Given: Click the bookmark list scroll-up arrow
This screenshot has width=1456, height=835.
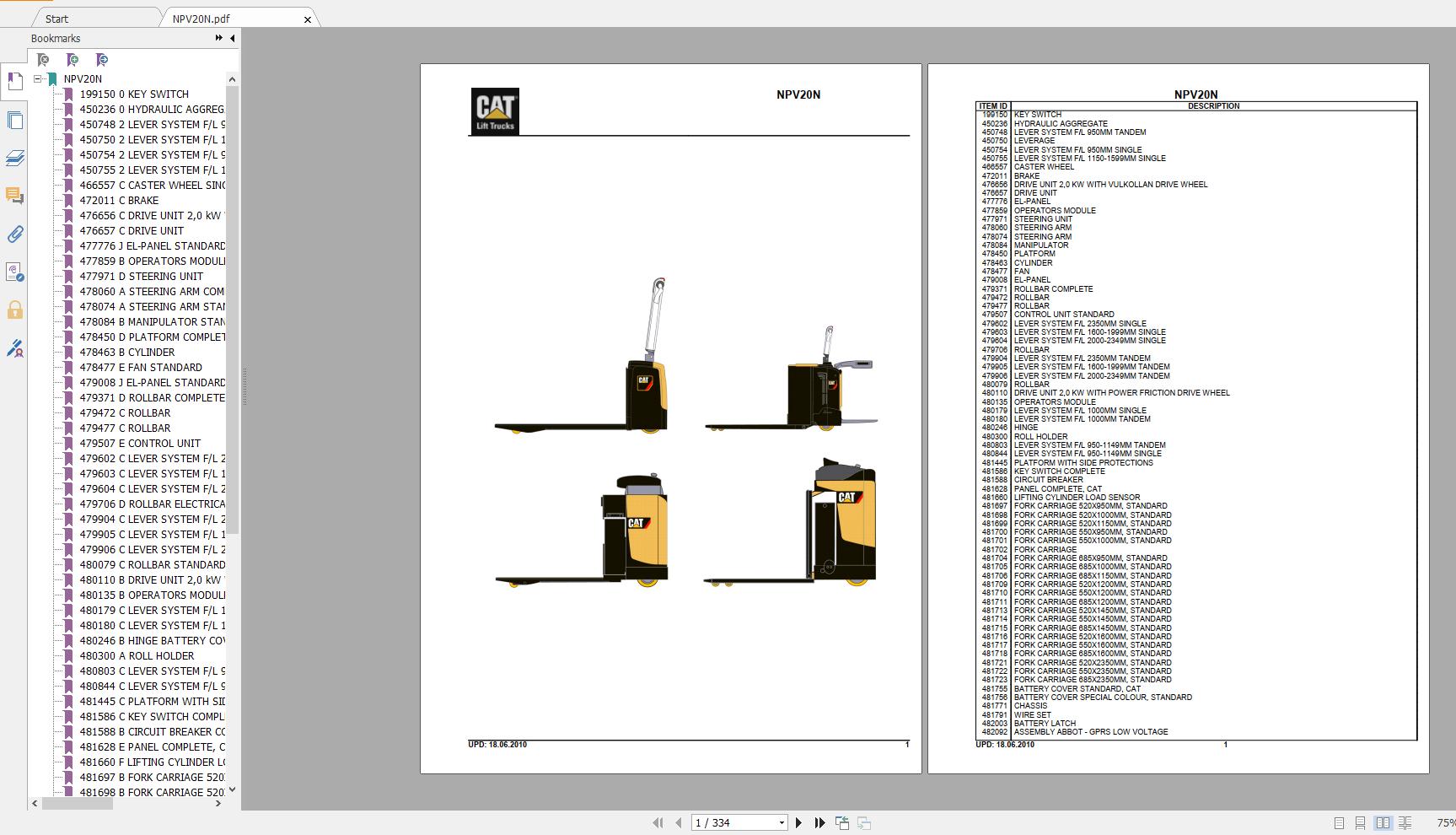Looking at the screenshot, I should 232,79.
